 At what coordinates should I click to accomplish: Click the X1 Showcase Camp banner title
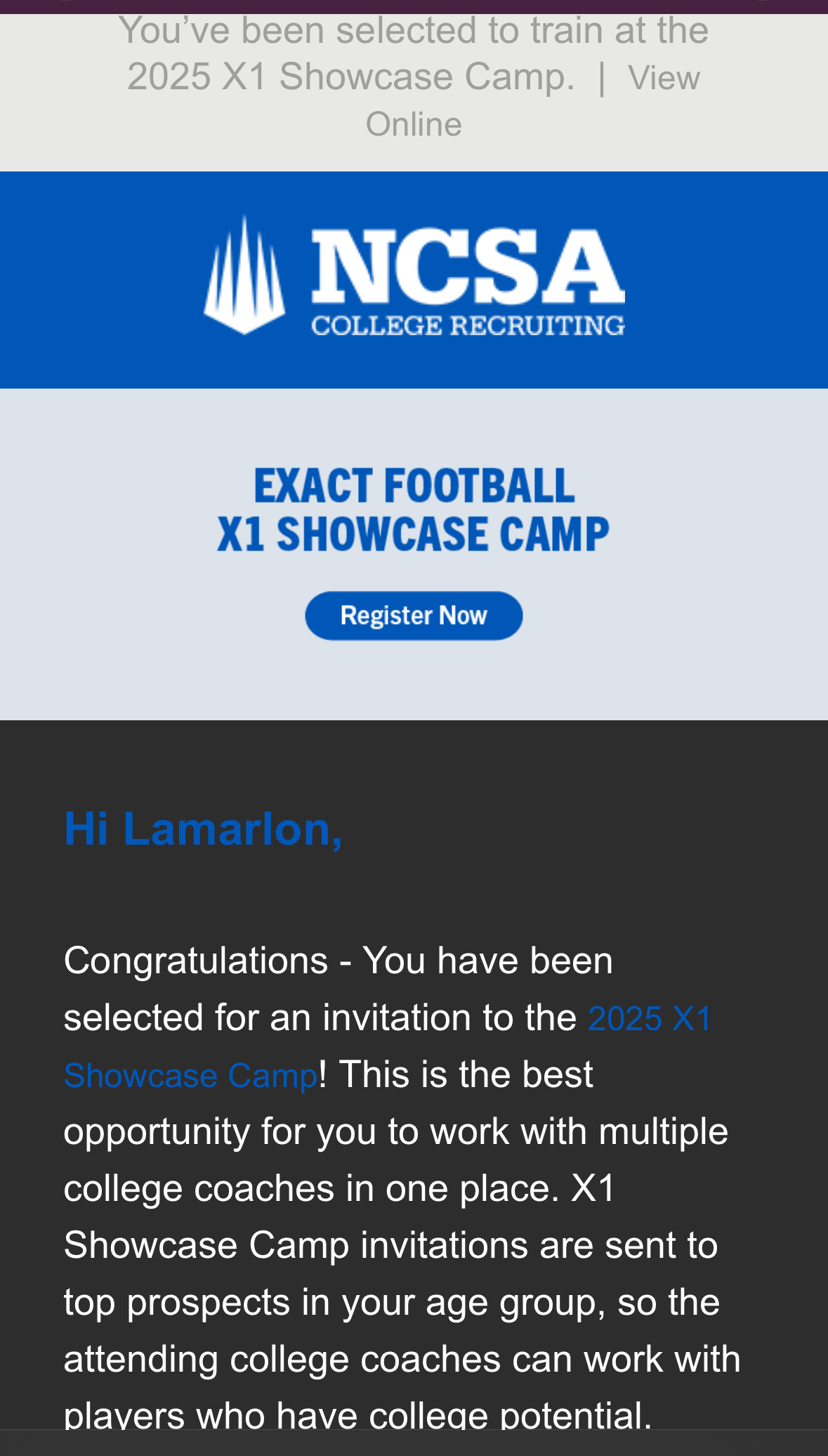(x=414, y=534)
